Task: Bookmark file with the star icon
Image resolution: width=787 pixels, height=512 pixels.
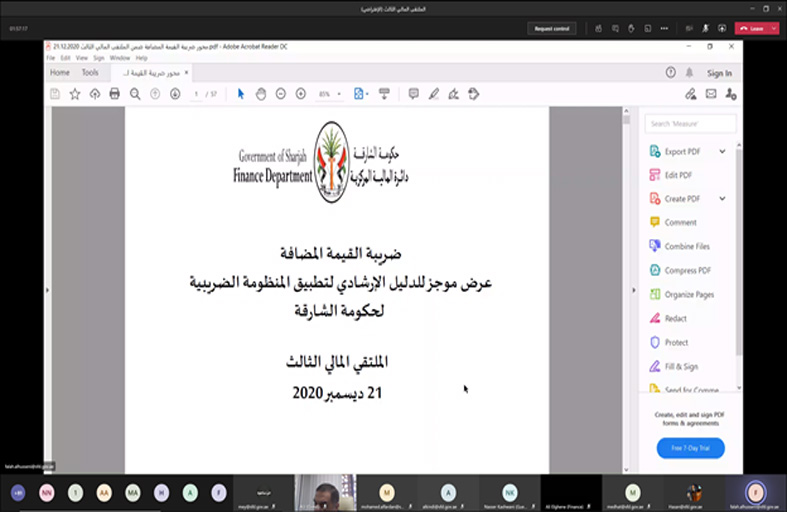Action: [x=75, y=94]
